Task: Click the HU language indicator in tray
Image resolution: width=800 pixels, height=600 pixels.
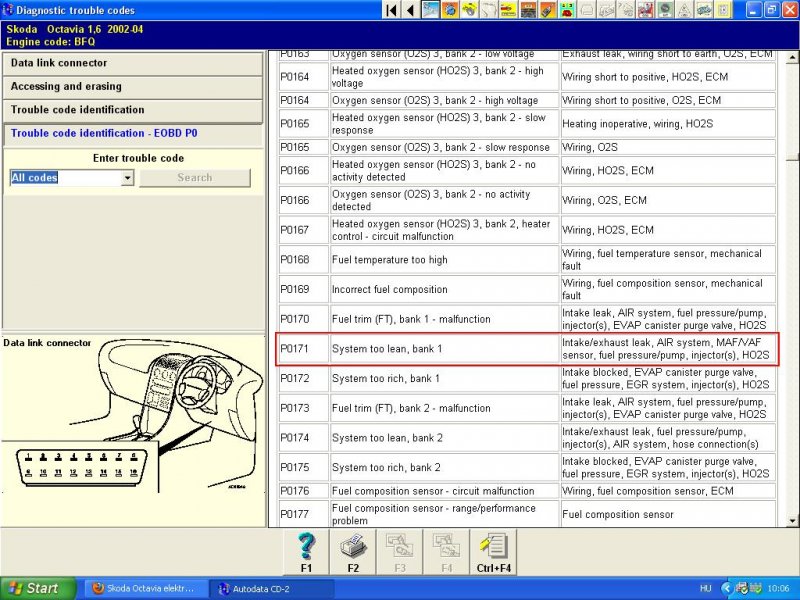Action: point(706,588)
